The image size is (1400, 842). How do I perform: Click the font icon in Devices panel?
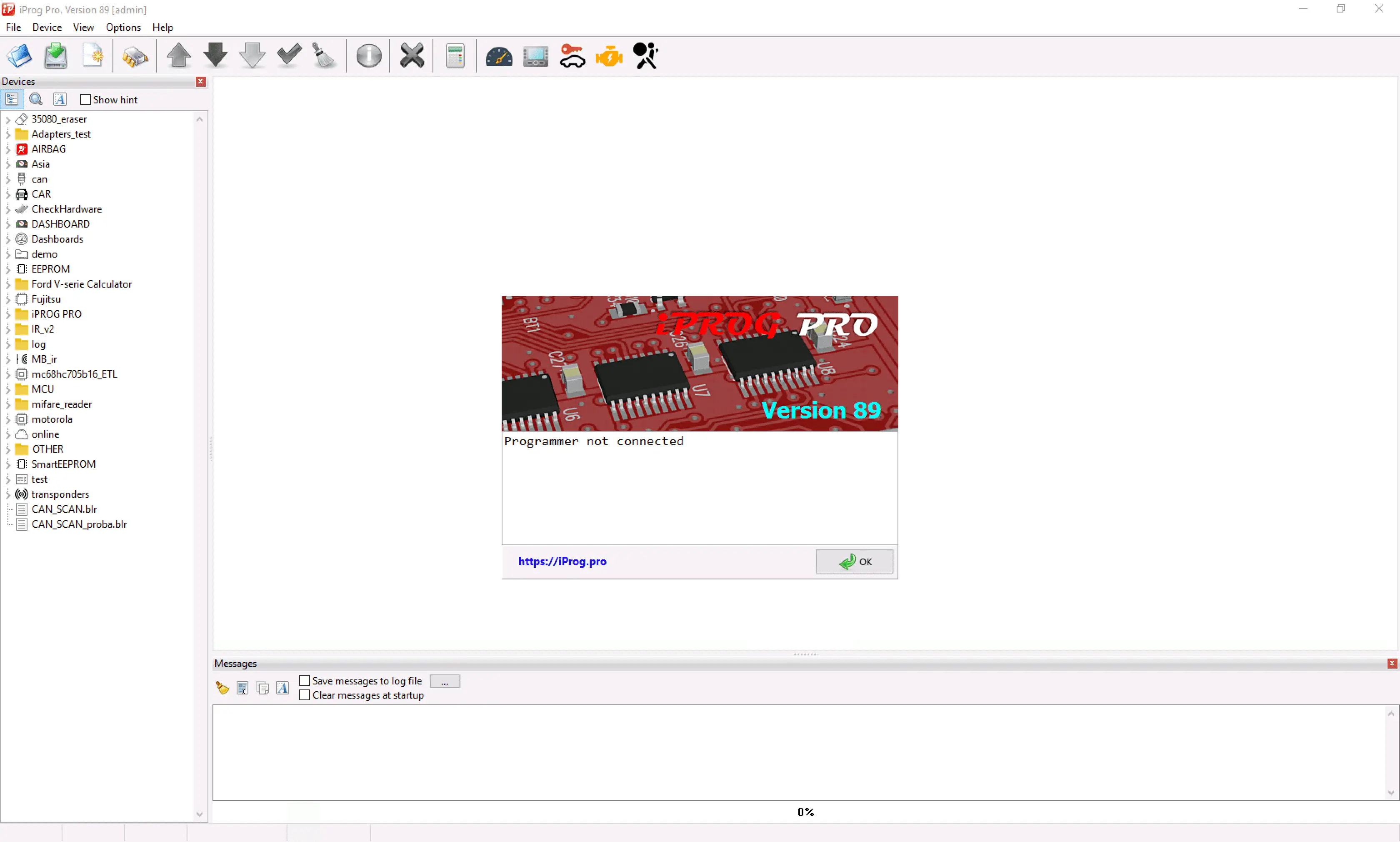tap(60, 100)
